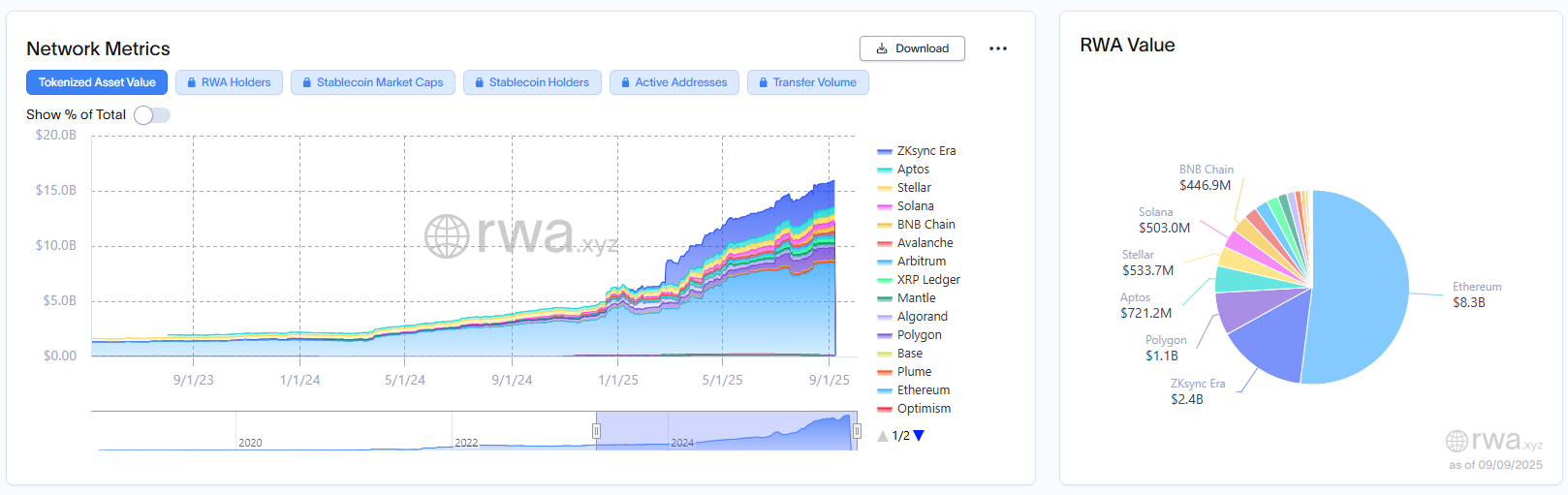Click the Aptos $721.2M pie label
1568x495 pixels.
tap(1146, 305)
